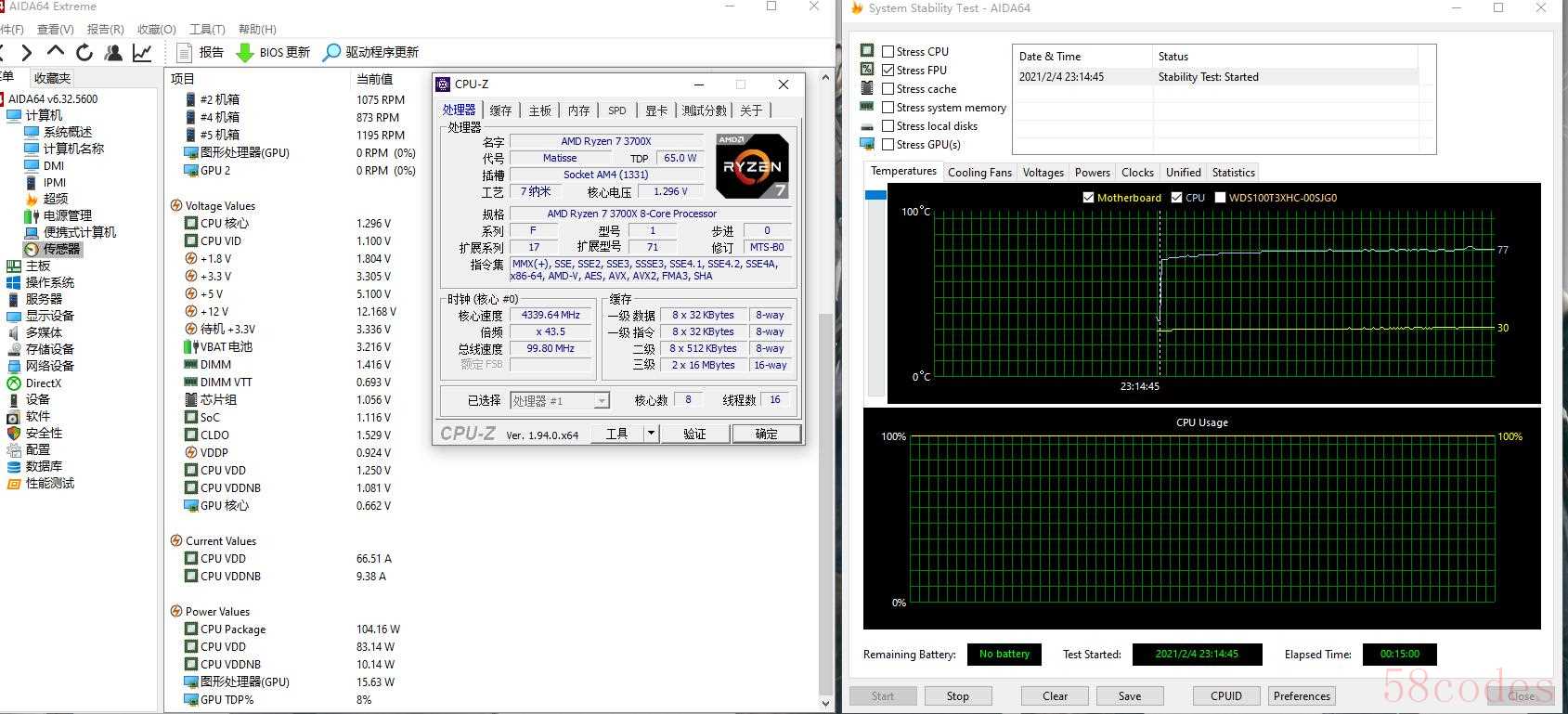Stop the stability test
The image size is (1568, 714).
click(x=957, y=696)
